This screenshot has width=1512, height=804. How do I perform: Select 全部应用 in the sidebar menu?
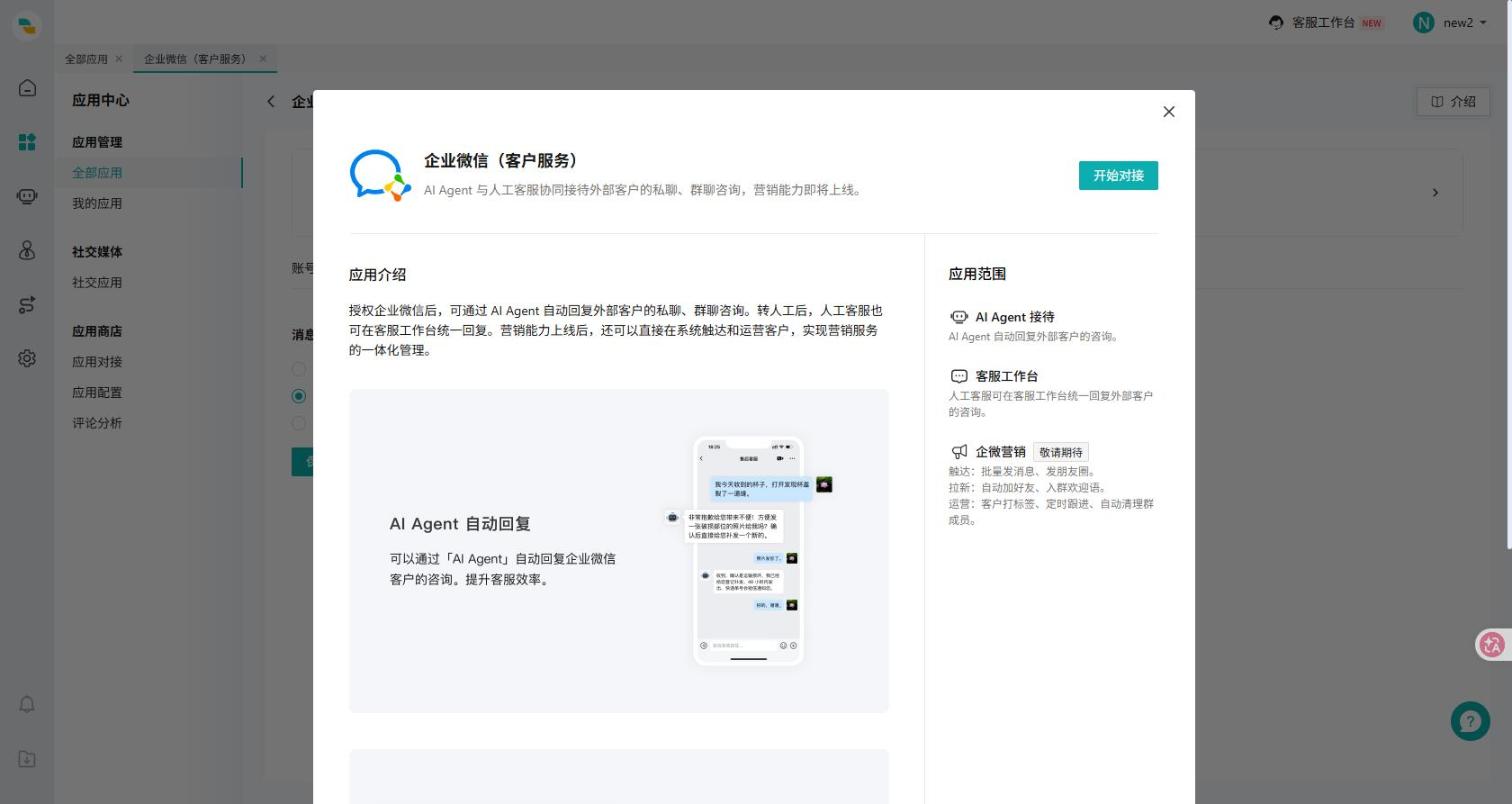click(97, 173)
